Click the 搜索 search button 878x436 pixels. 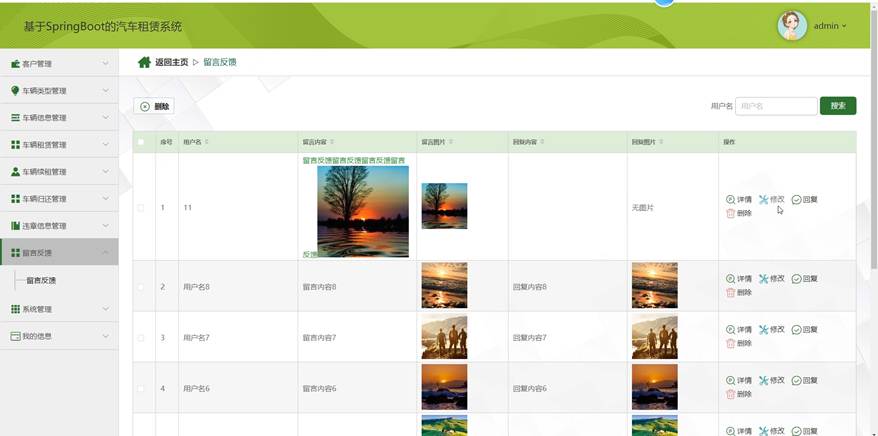pyautogui.click(x=838, y=106)
